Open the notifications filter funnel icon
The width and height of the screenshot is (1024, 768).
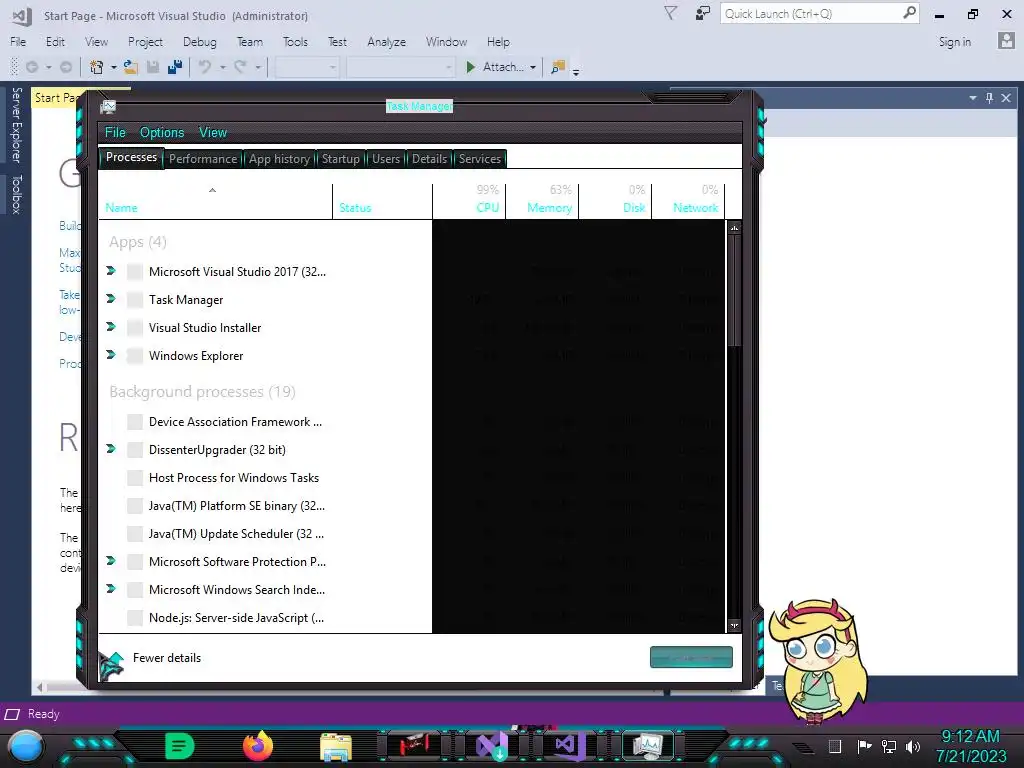[670, 13]
